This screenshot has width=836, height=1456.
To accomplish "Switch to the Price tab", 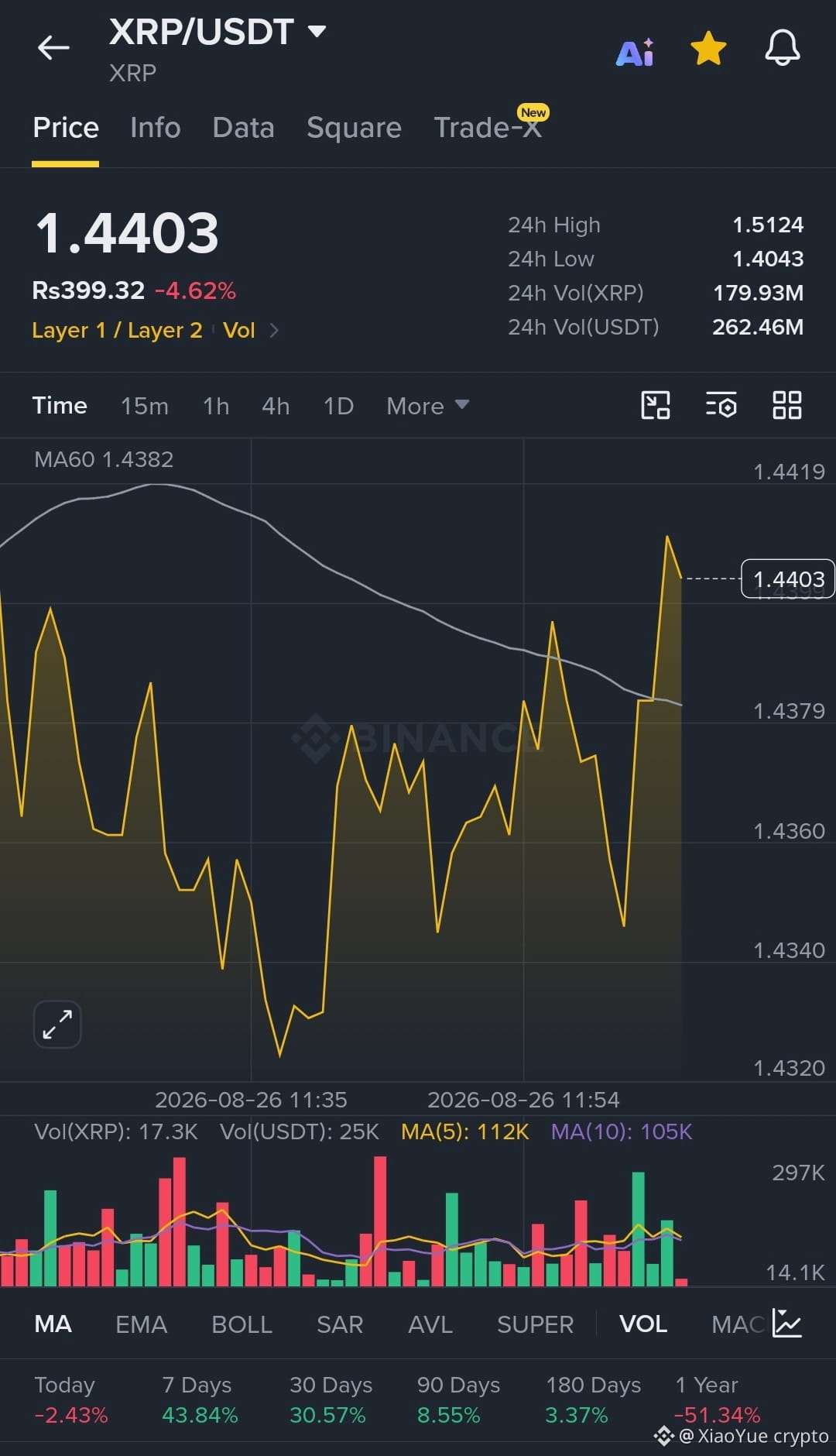I will [x=66, y=128].
